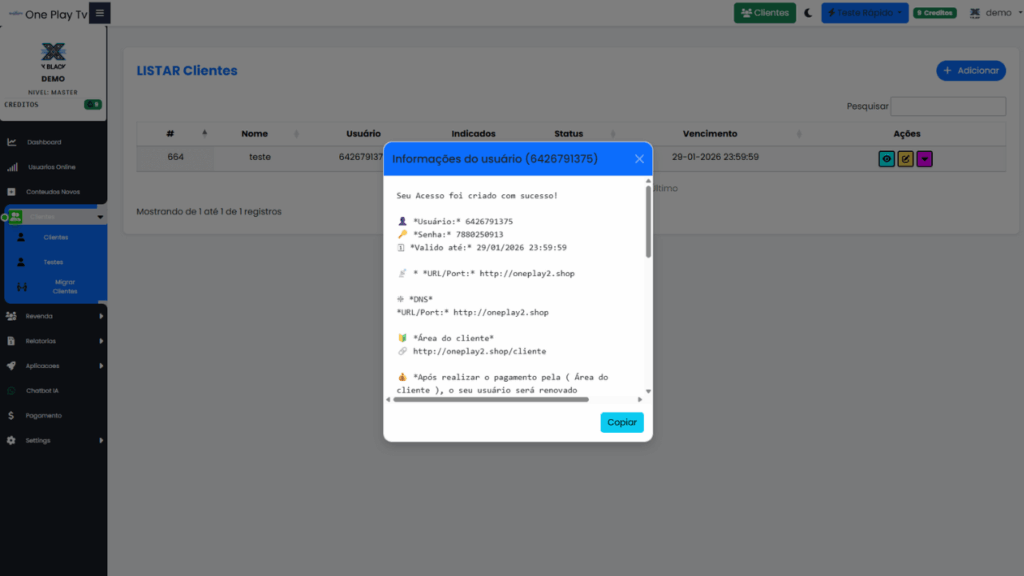Click the Adicionar button

point(970,71)
